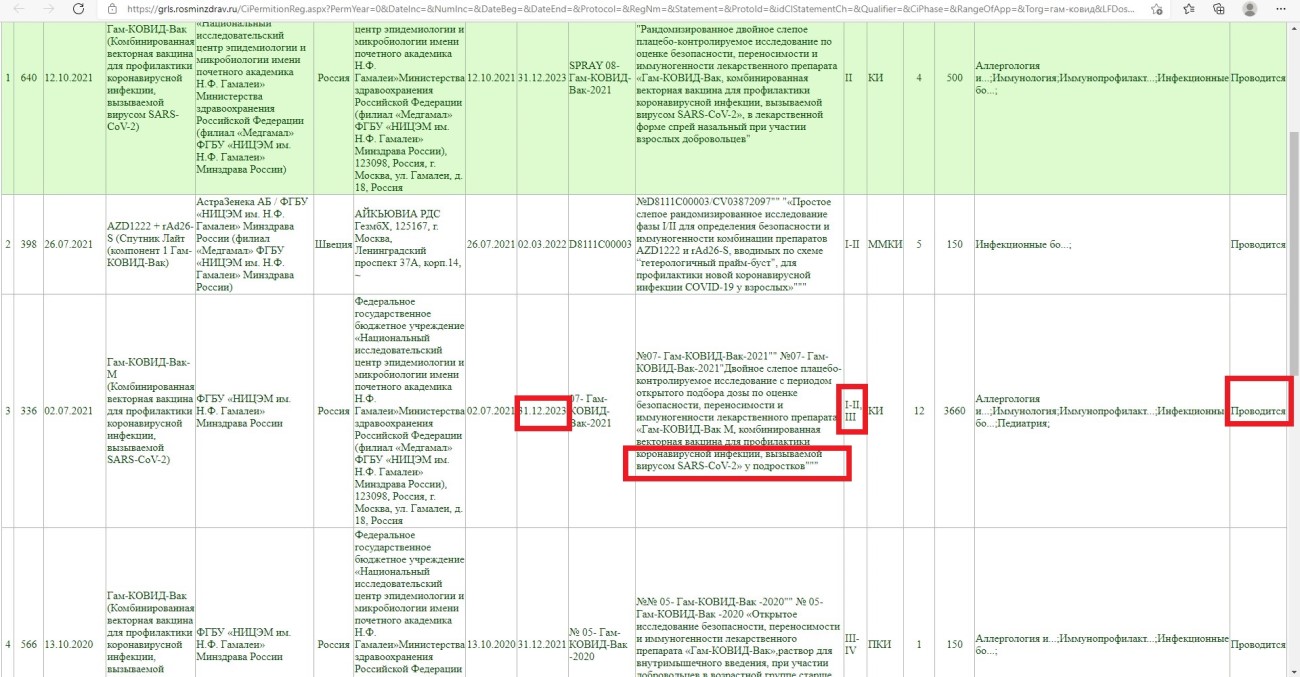Image resolution: width=1300 pixels, height=677 pixels.
Task: Click permit number 398
Action: 28,244
